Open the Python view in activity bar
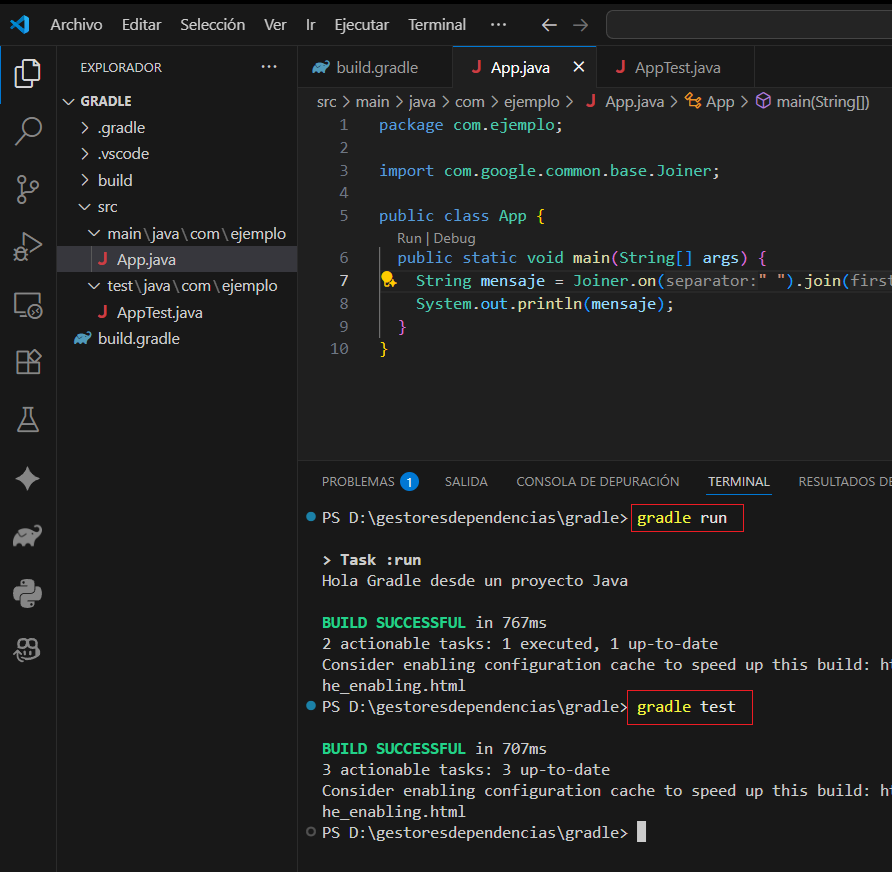Viewport: 892px width, 872px height. coord(28,594)
